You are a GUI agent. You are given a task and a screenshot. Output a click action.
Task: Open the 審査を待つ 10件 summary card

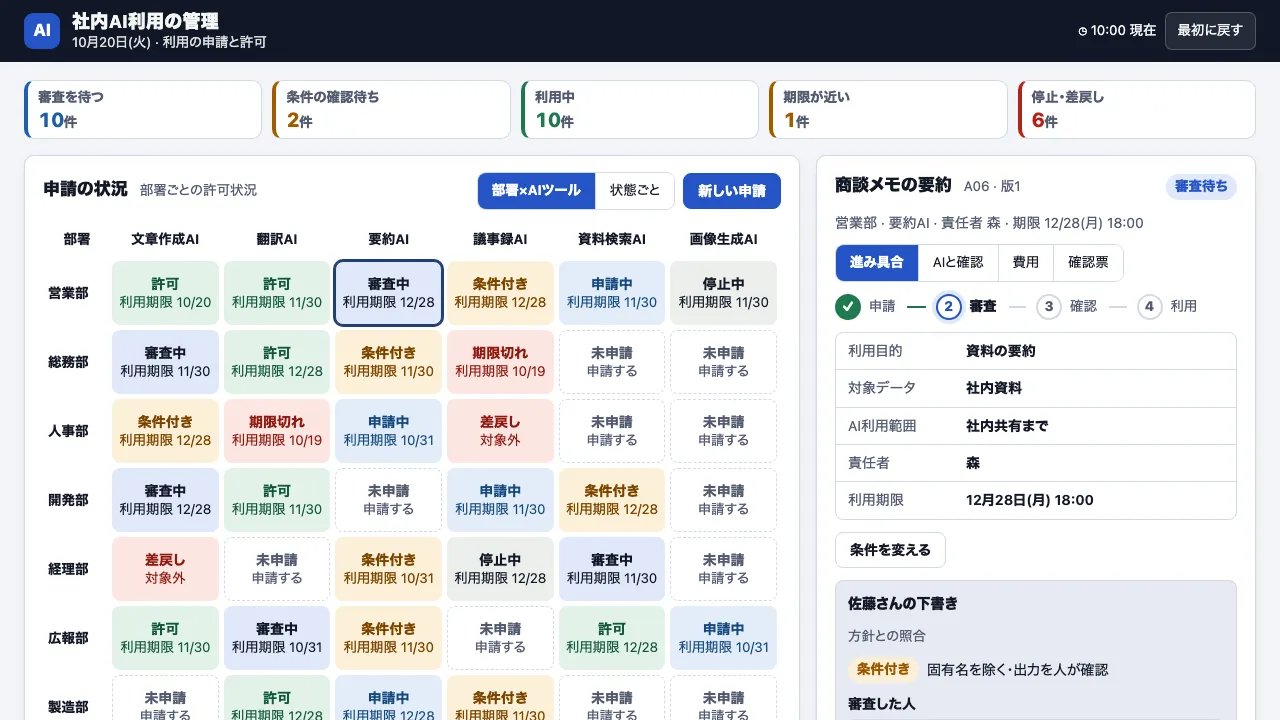coord(143,110)
